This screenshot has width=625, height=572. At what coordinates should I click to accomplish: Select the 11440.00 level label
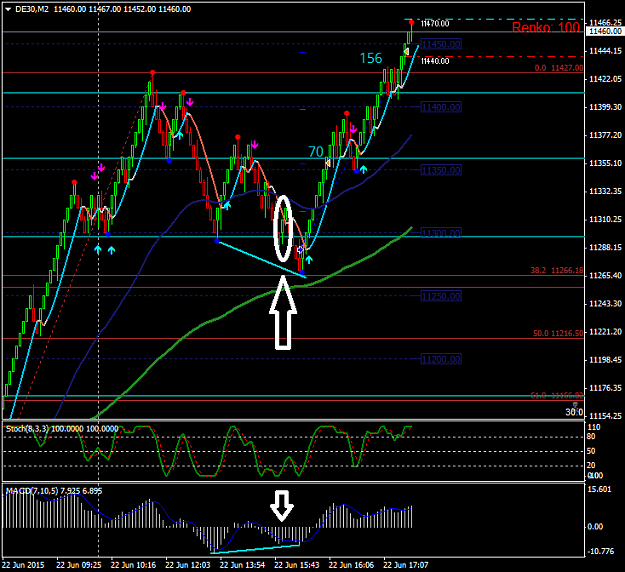click(435, 61)
